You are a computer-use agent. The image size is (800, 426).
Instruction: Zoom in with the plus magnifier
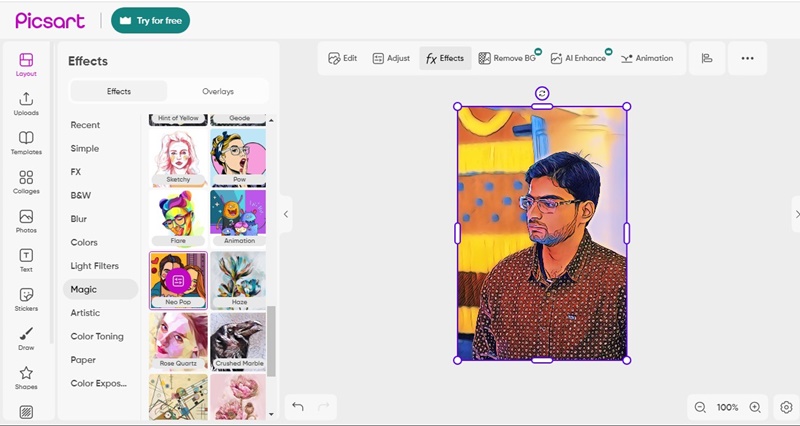pyautogui.click(x=755, y=407)
